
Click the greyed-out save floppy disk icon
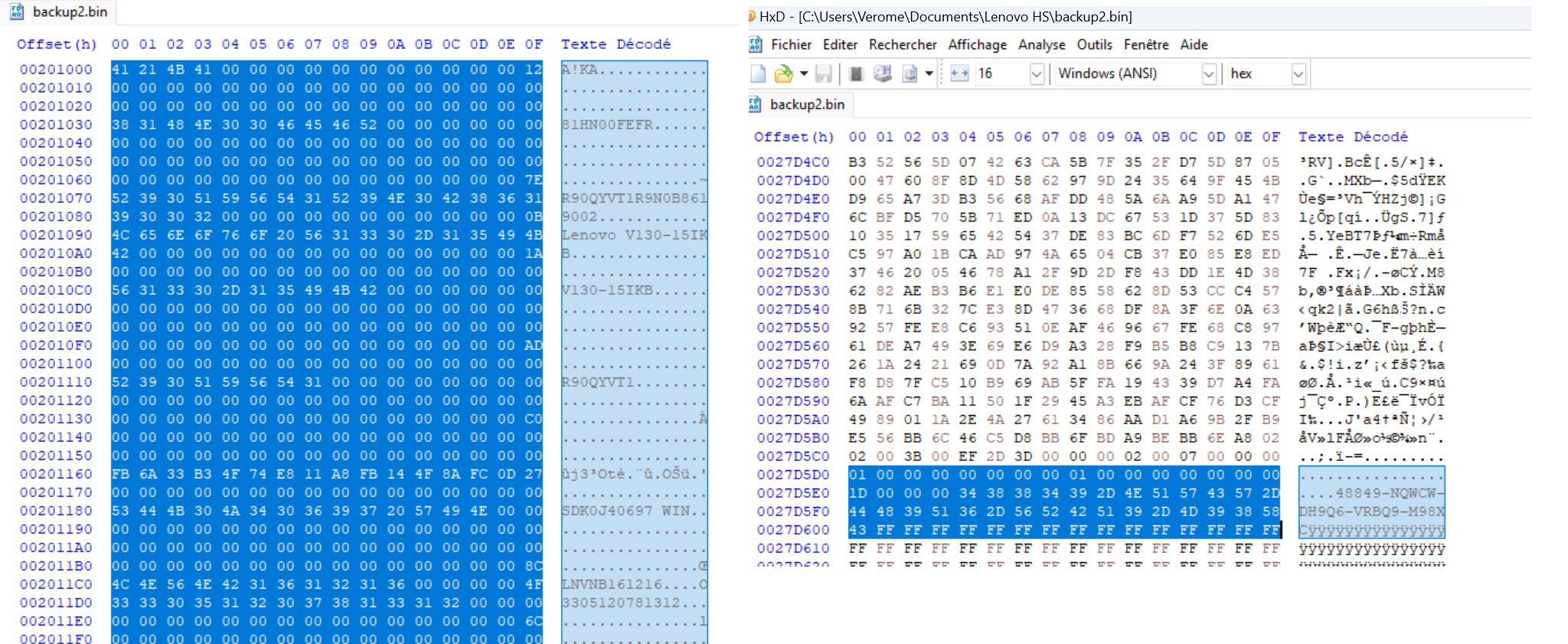pos(824,74)
